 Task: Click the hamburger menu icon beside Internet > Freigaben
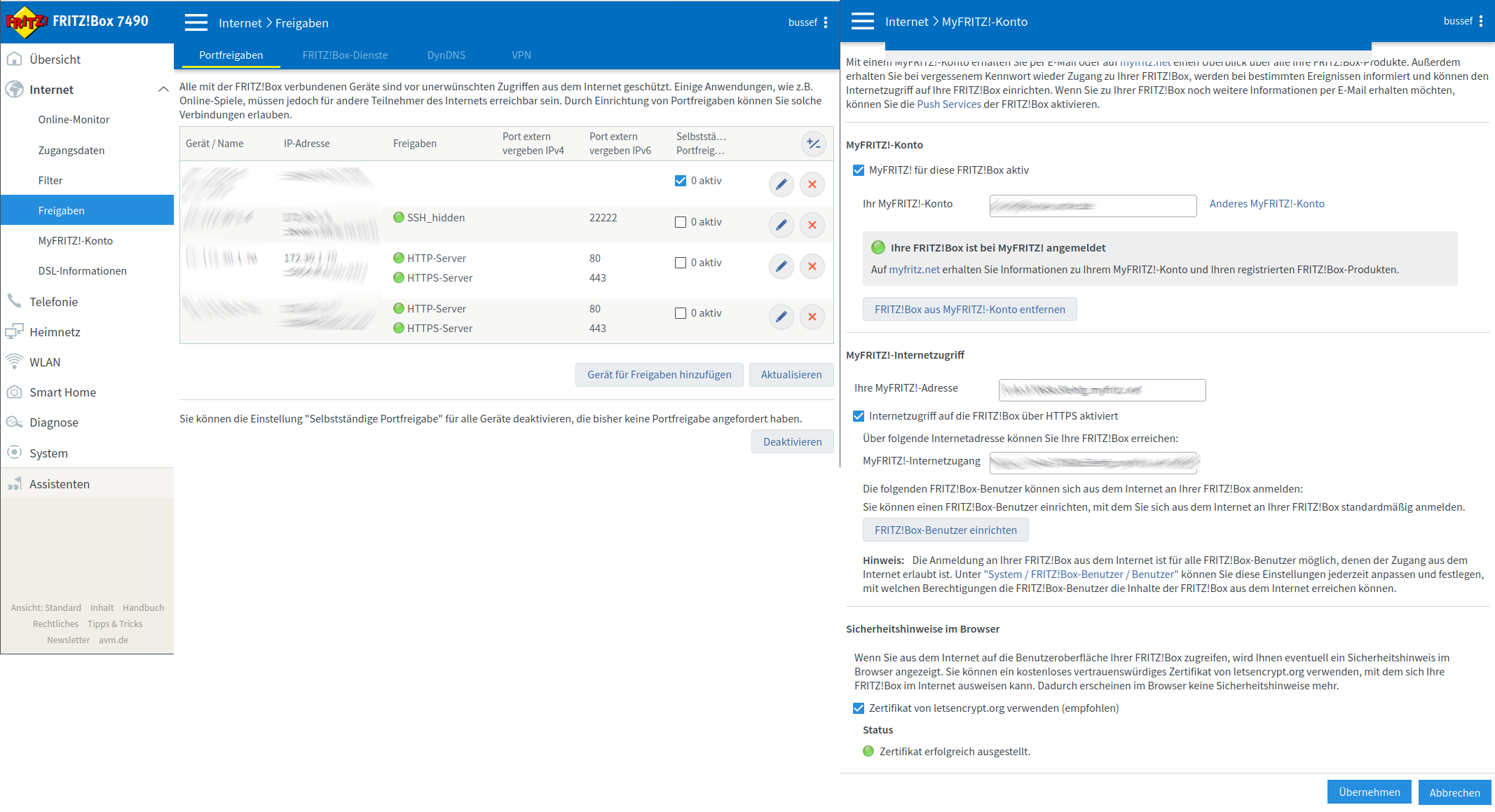click(196, 22)
